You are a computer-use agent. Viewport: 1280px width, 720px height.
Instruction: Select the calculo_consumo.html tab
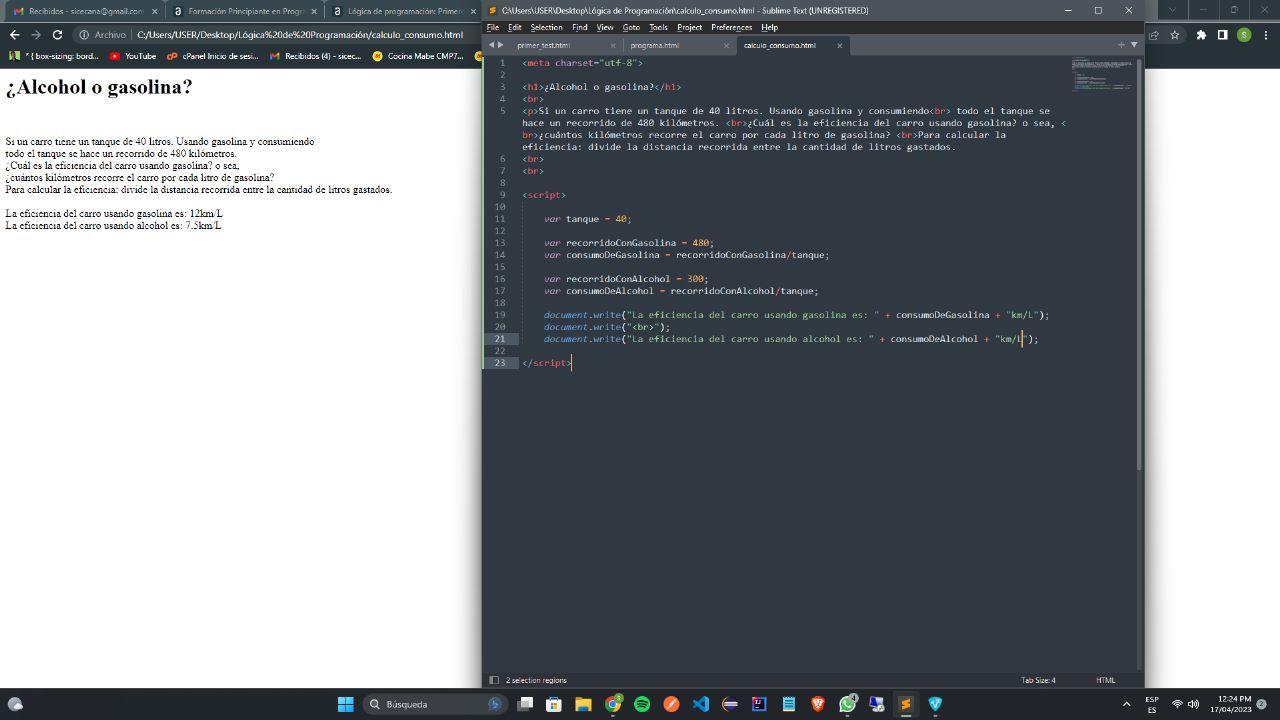coord(779,45)
